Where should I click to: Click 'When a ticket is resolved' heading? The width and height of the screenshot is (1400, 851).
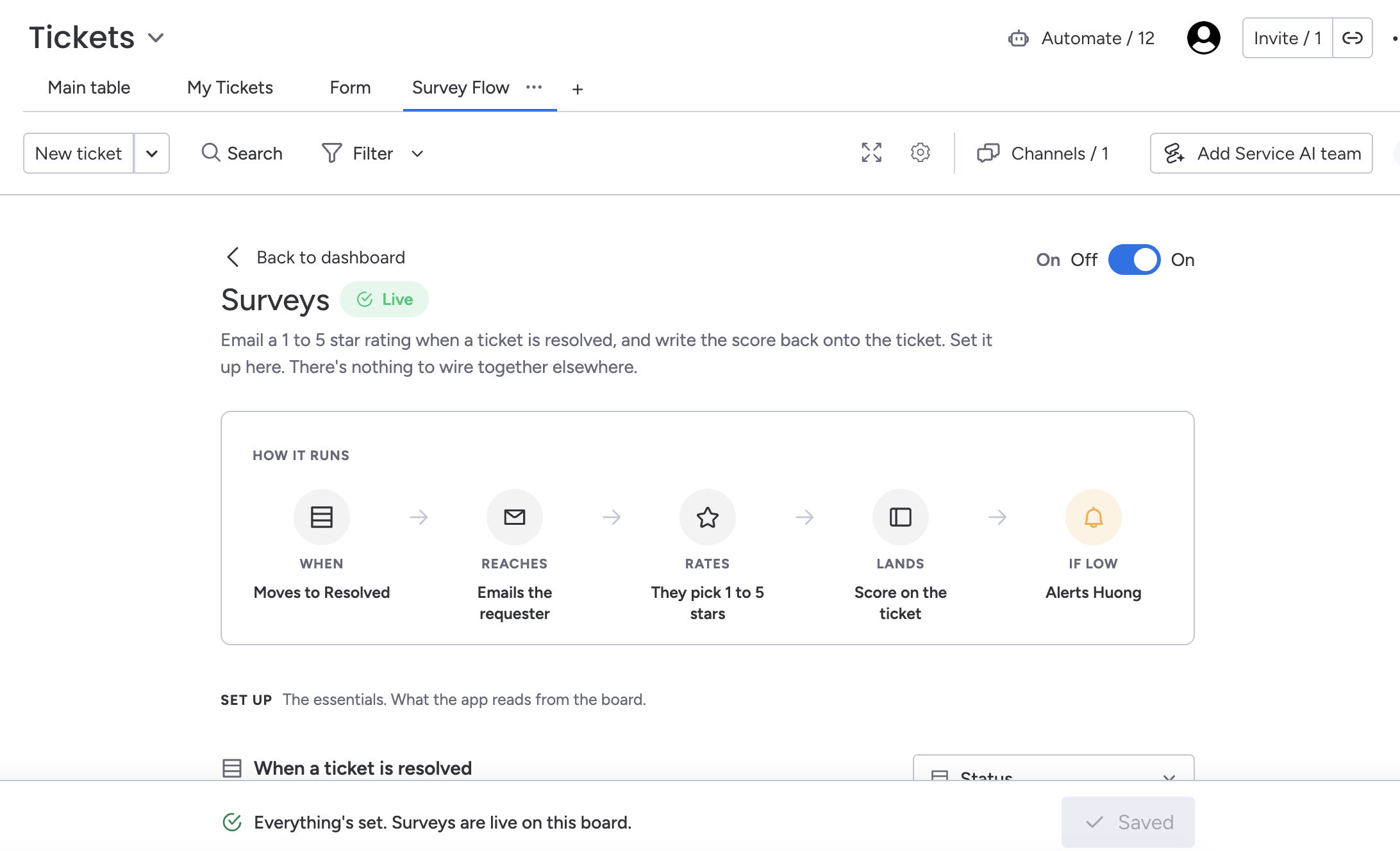pos(363,768)
